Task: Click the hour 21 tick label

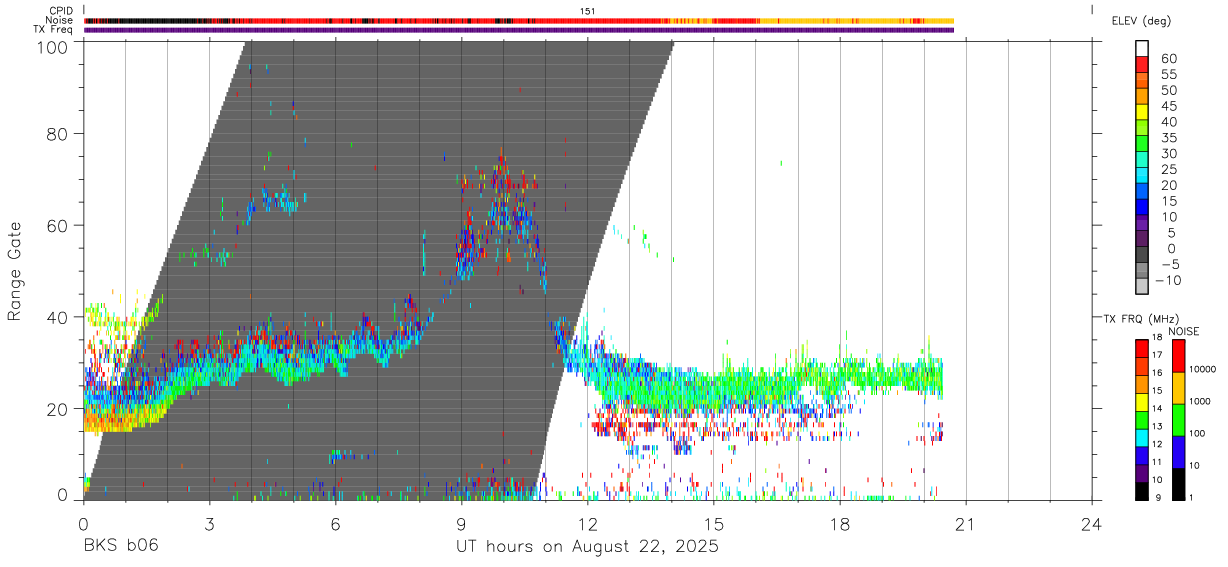Action: coord(966,522)
